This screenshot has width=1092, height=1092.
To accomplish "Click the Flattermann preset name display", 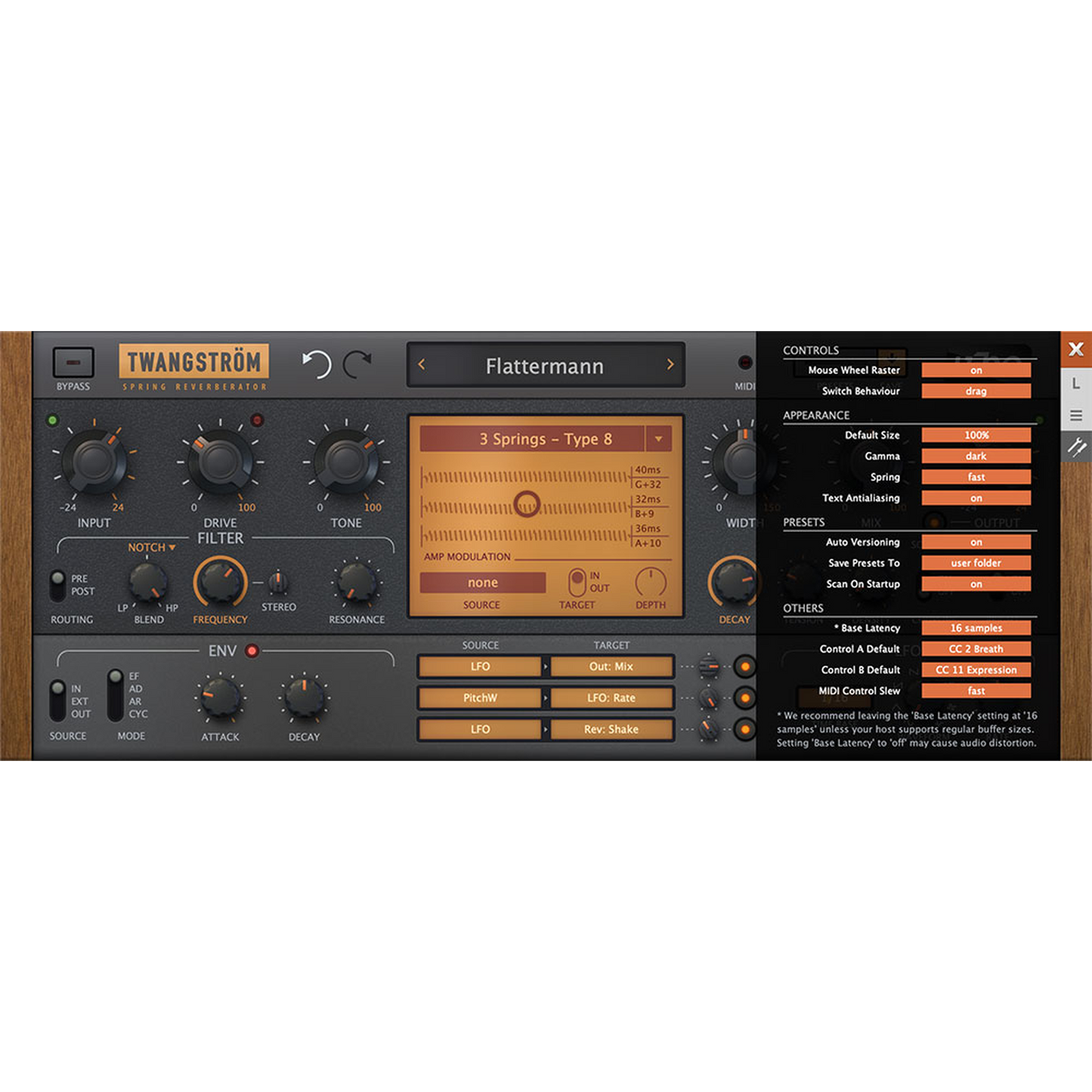I will (x=544, y=367).
